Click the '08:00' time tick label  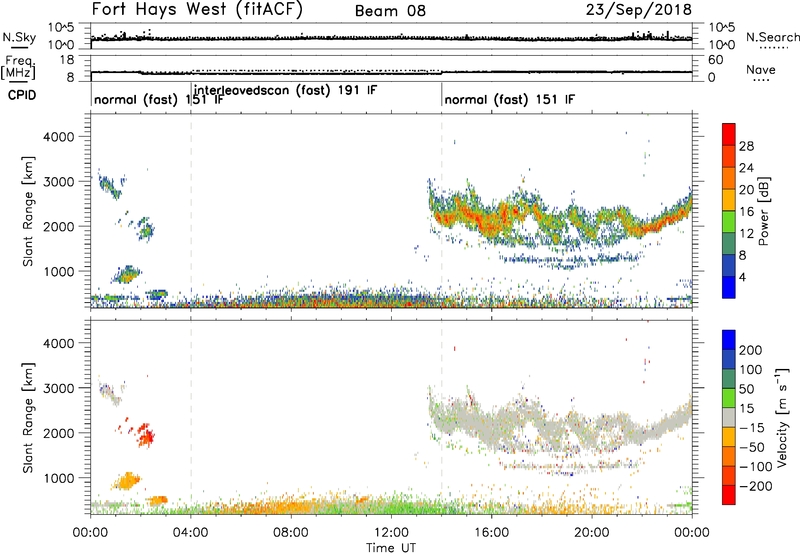(x=291, y=533)
